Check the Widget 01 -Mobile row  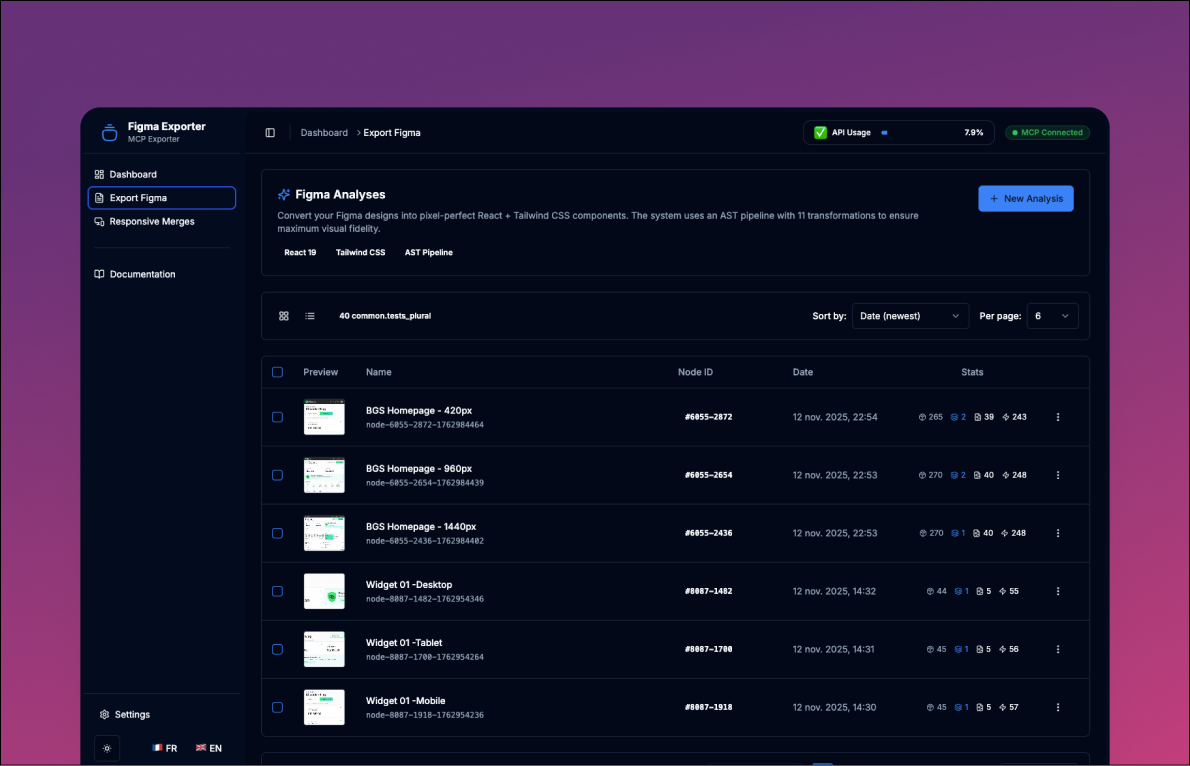tap(278, 708)
